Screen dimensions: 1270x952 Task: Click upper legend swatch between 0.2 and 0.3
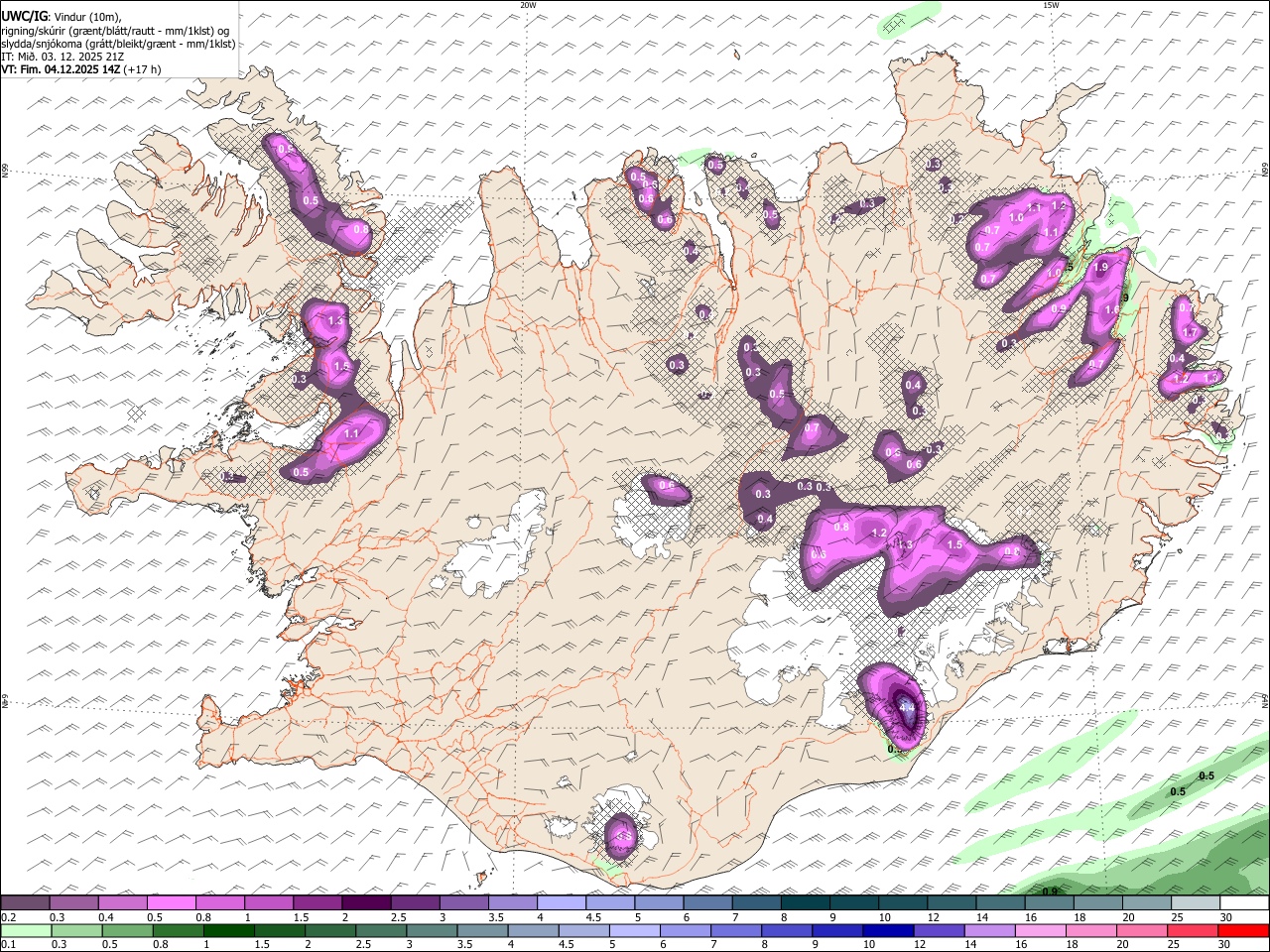[25, 903]
